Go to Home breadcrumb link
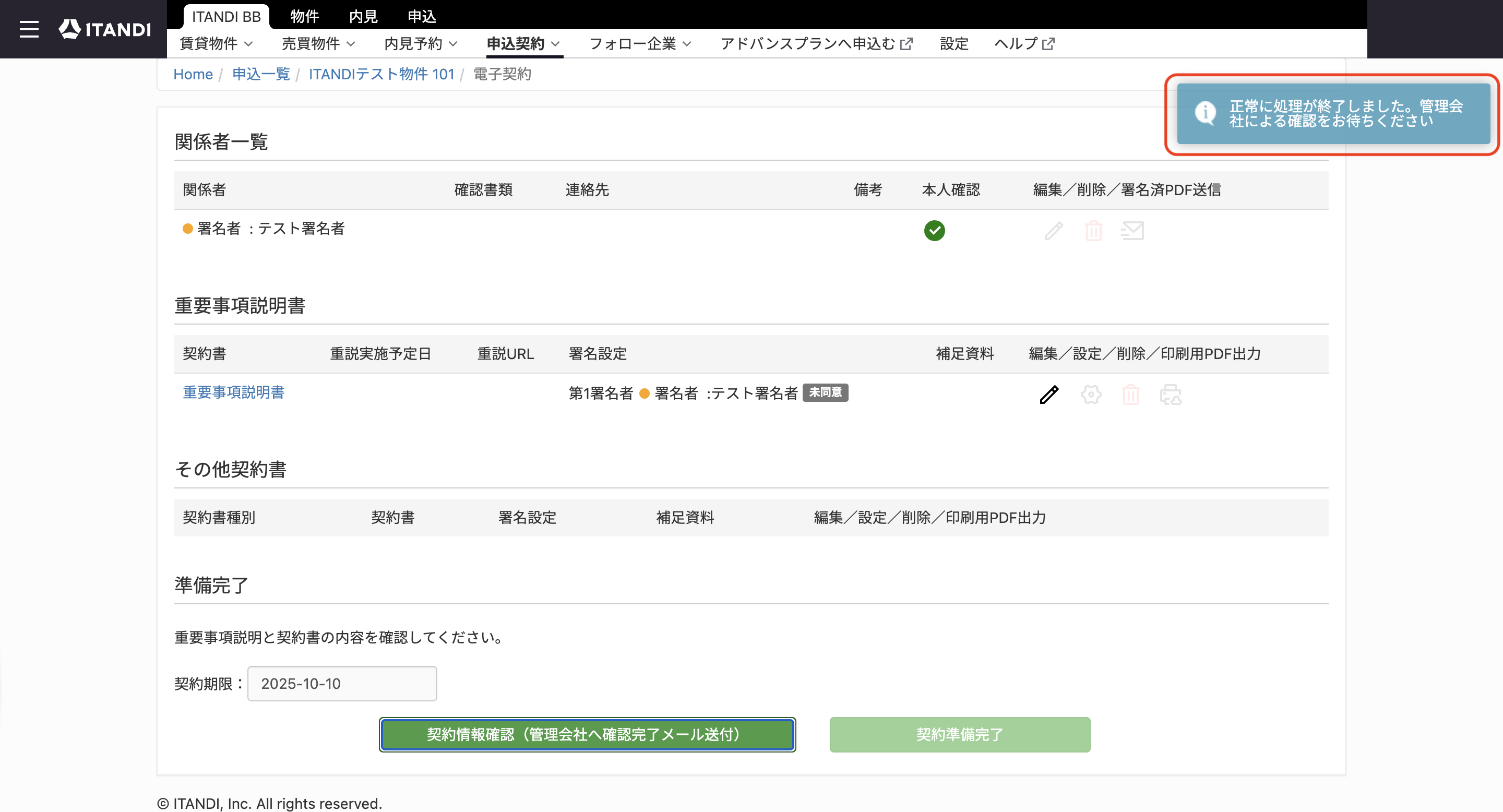Screen dimensions: 1503x812 click(193, 74)
